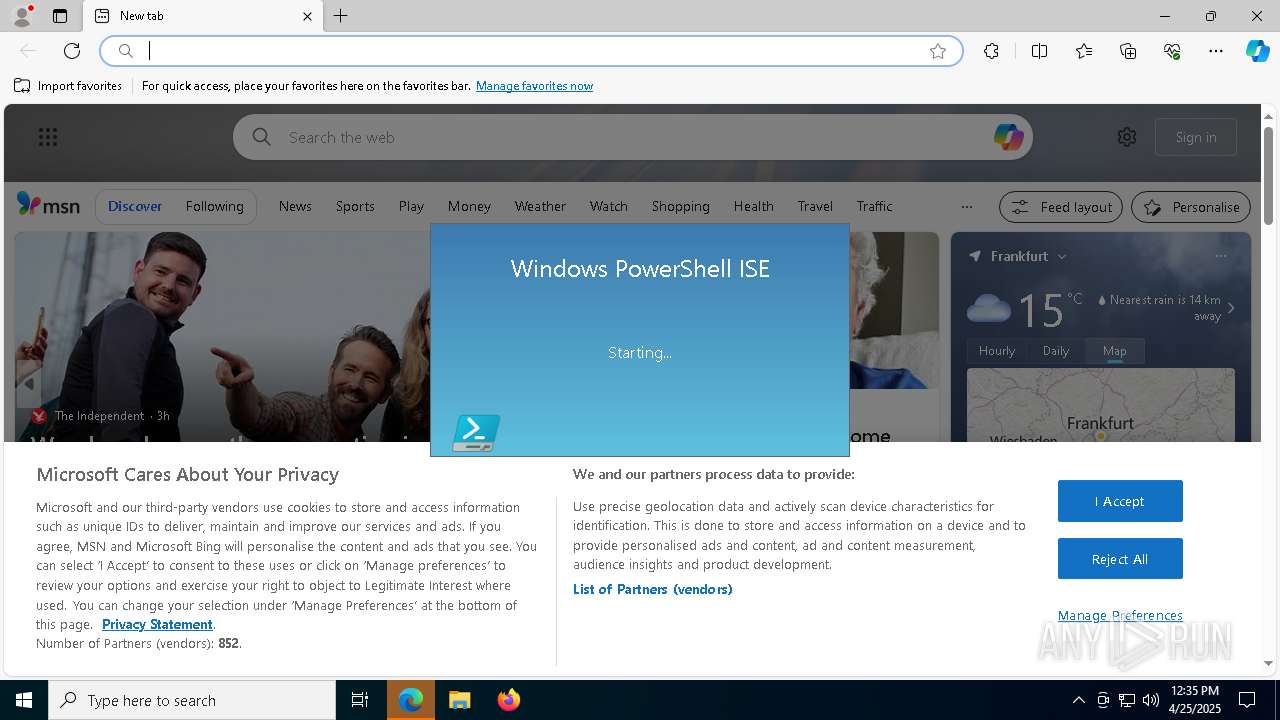This screenshot has width=1280, height=720.
Task: Open the msn logo home link
Action: point(48,205)
